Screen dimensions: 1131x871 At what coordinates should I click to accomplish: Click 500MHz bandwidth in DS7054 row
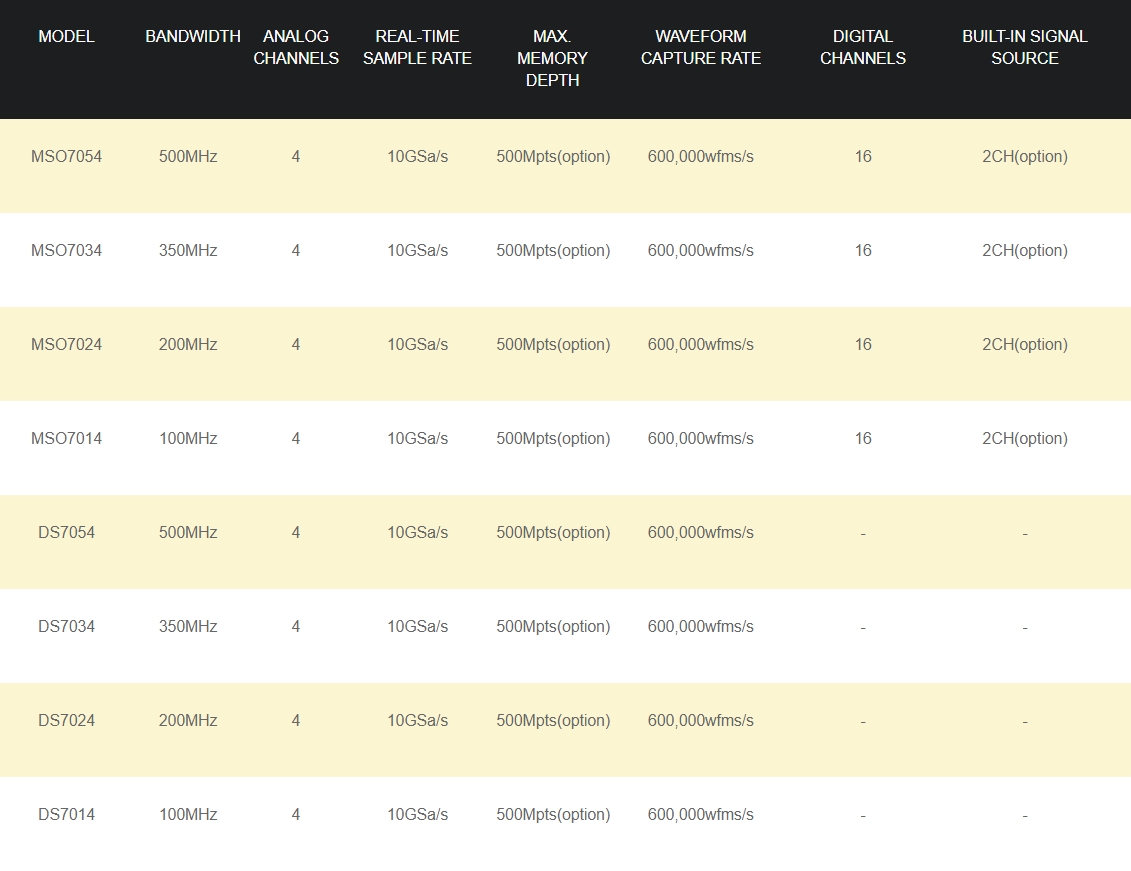(188, 532)
